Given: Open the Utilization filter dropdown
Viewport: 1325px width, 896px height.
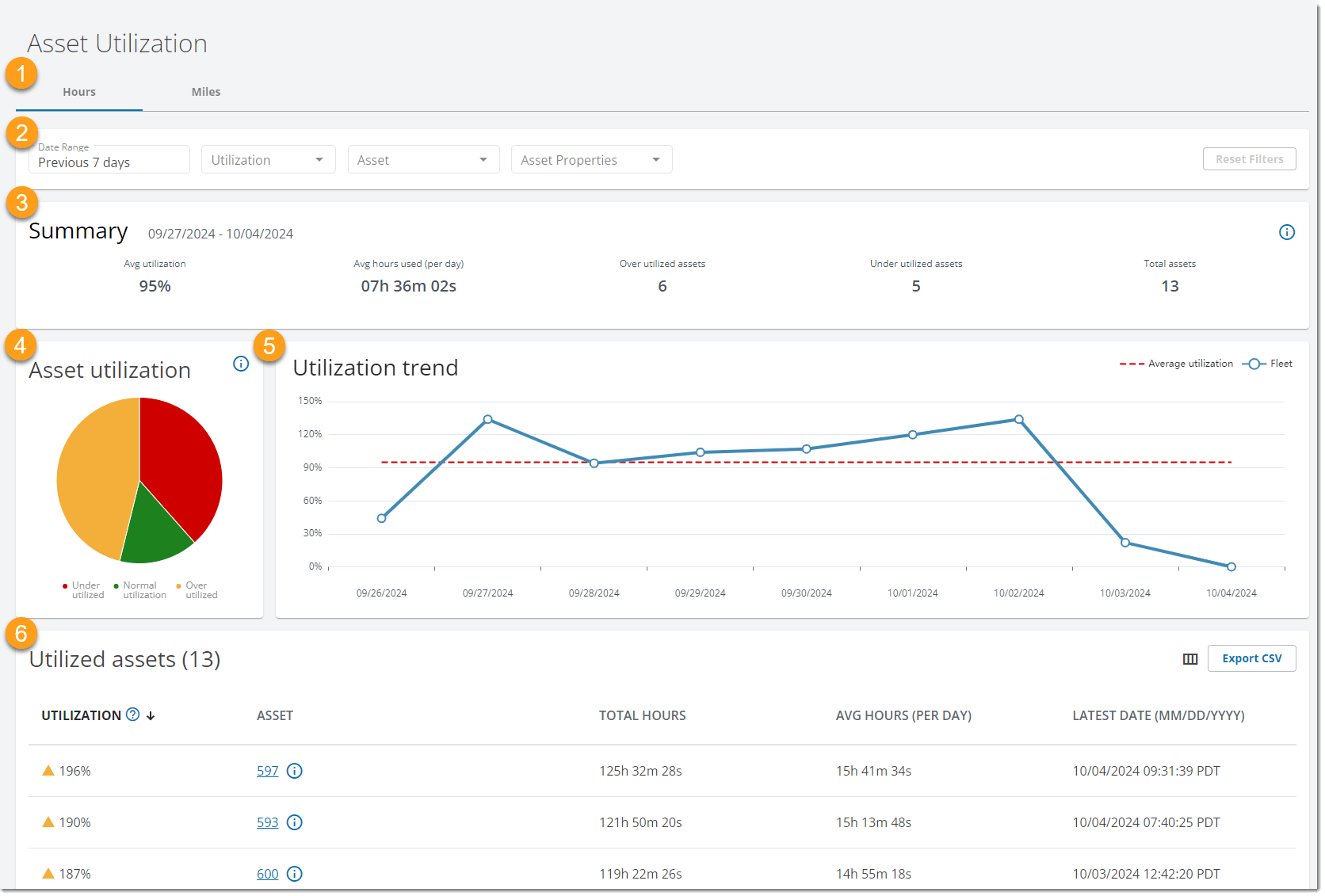Looking at the screenshot, I should pos(269,159).
